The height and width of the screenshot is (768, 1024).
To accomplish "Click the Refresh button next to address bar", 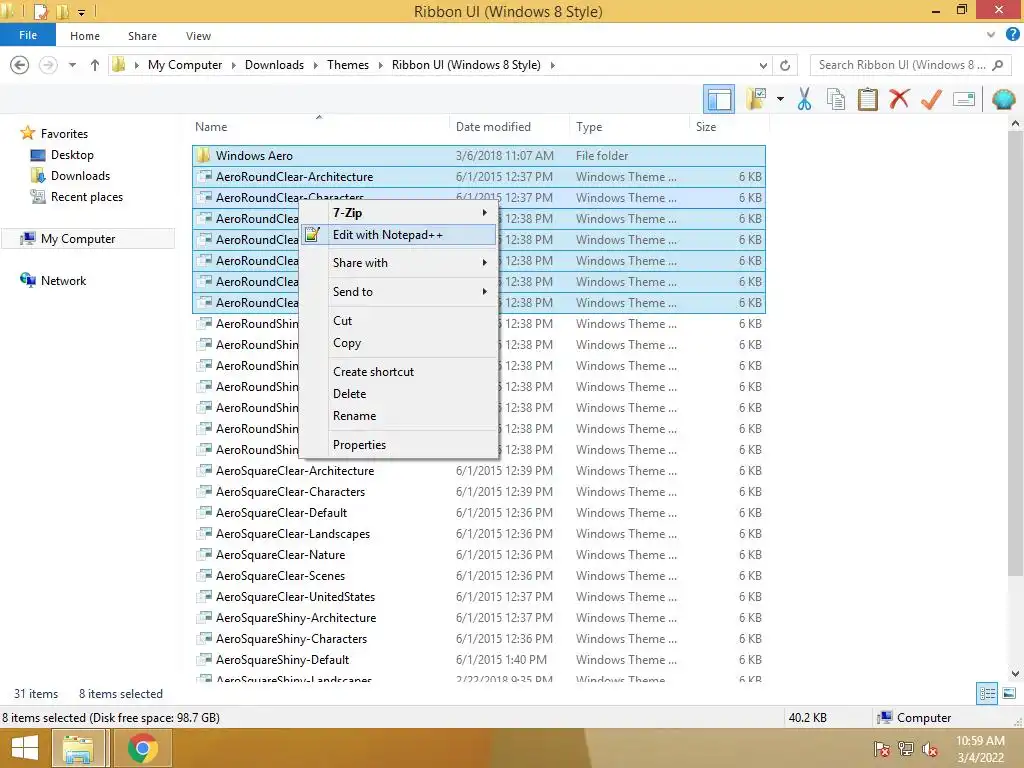I will [785, 65].
